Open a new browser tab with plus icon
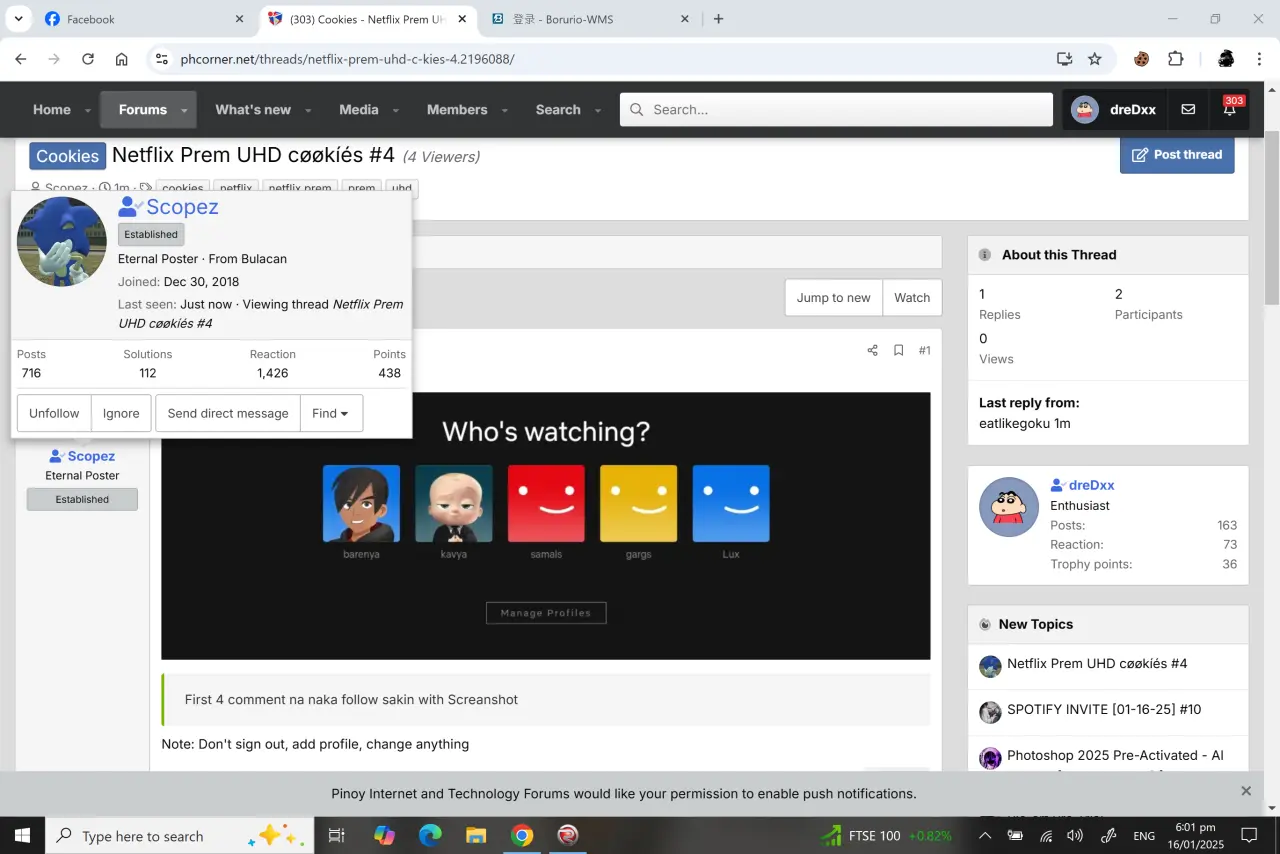 tap(718, 19)
